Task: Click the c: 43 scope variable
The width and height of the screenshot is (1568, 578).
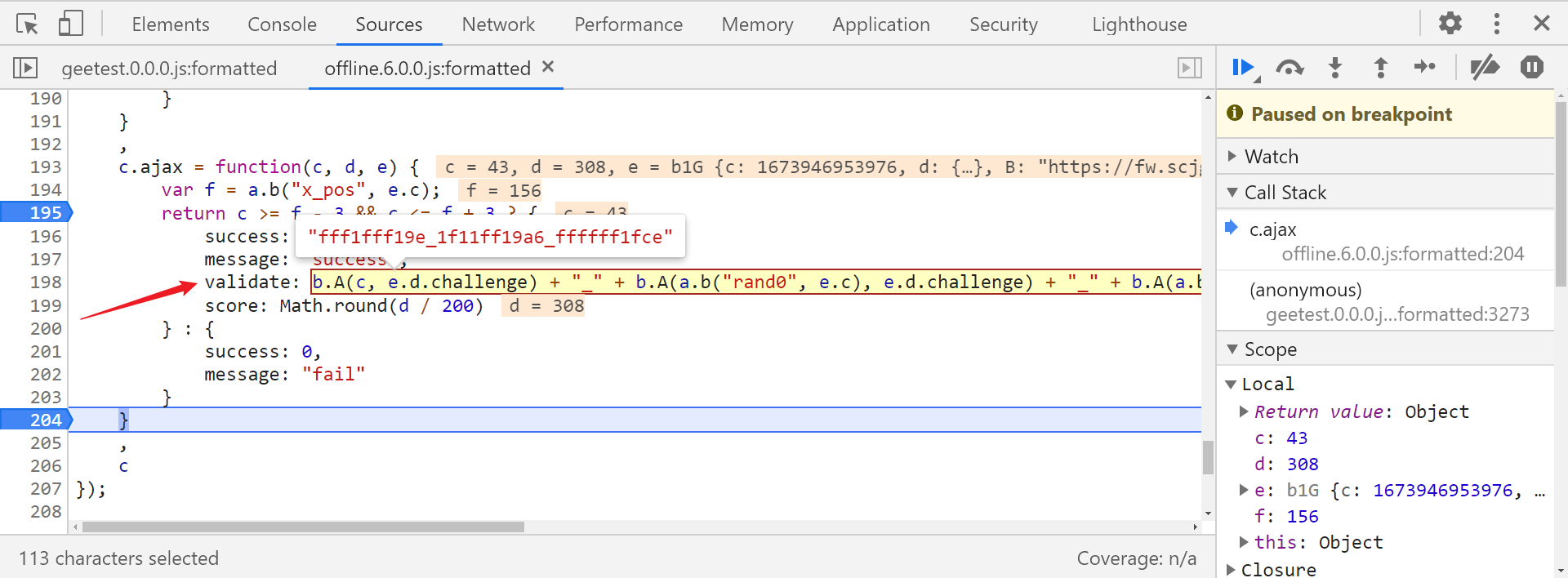Action: (x=1281, y=438)
